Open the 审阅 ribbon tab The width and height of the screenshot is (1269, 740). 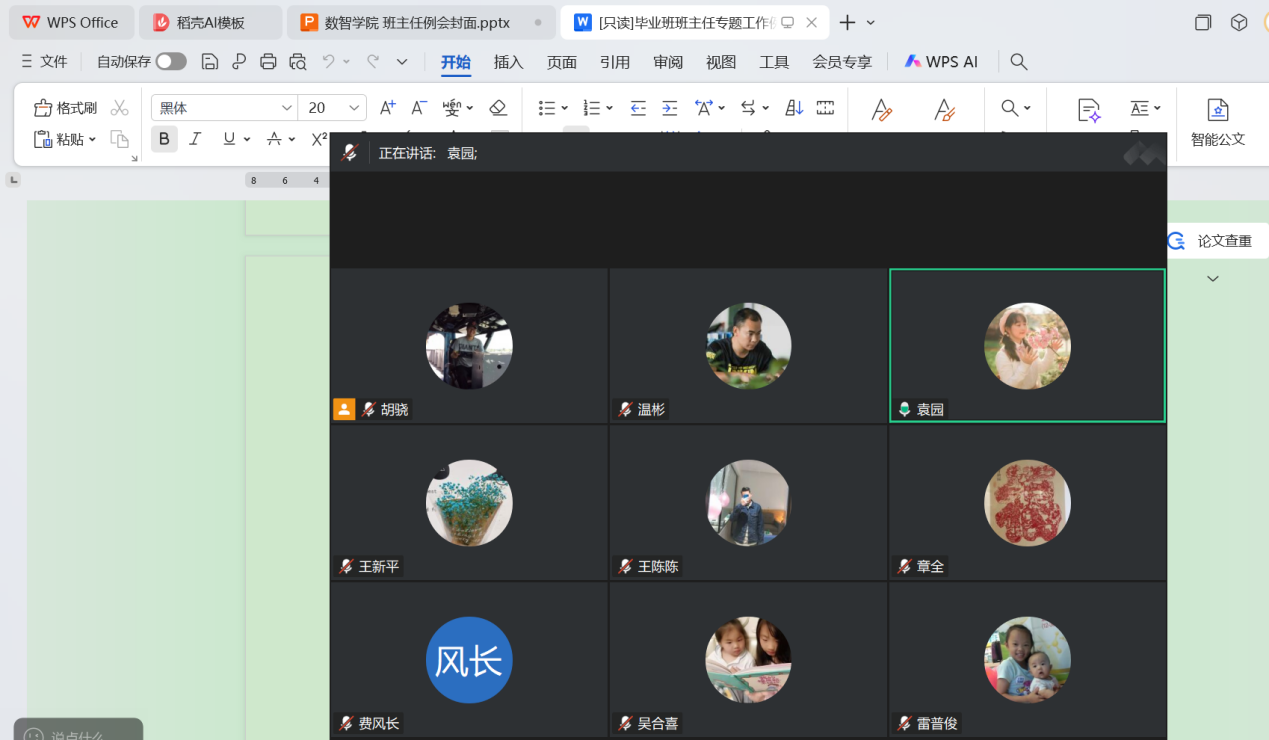pyautogui.click(x=668, y=62)
